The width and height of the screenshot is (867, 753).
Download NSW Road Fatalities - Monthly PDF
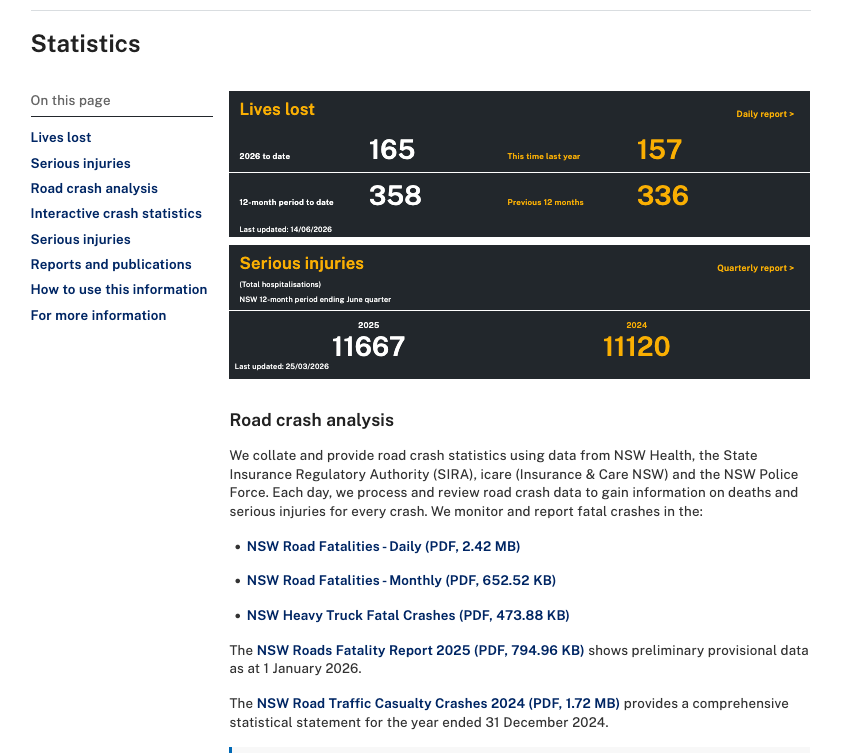(x=401, y=581)
